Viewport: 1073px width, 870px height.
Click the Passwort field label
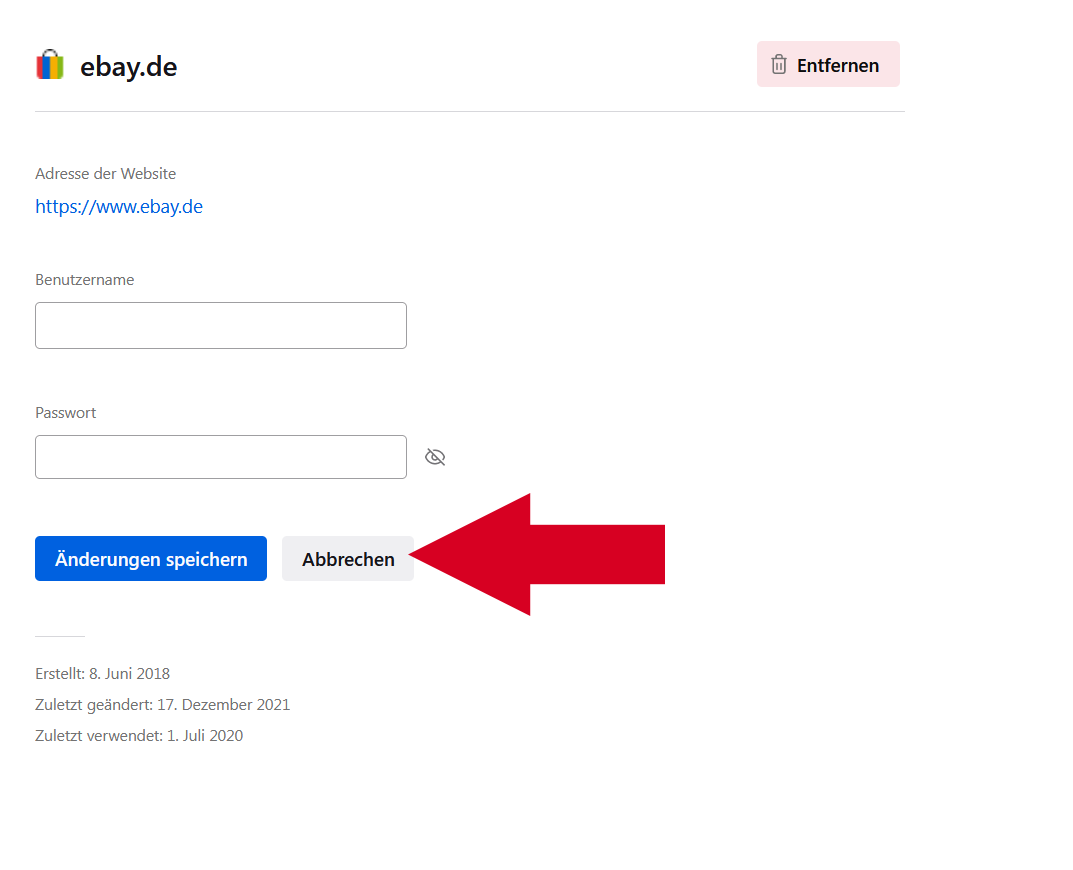[x=66, y=413]
